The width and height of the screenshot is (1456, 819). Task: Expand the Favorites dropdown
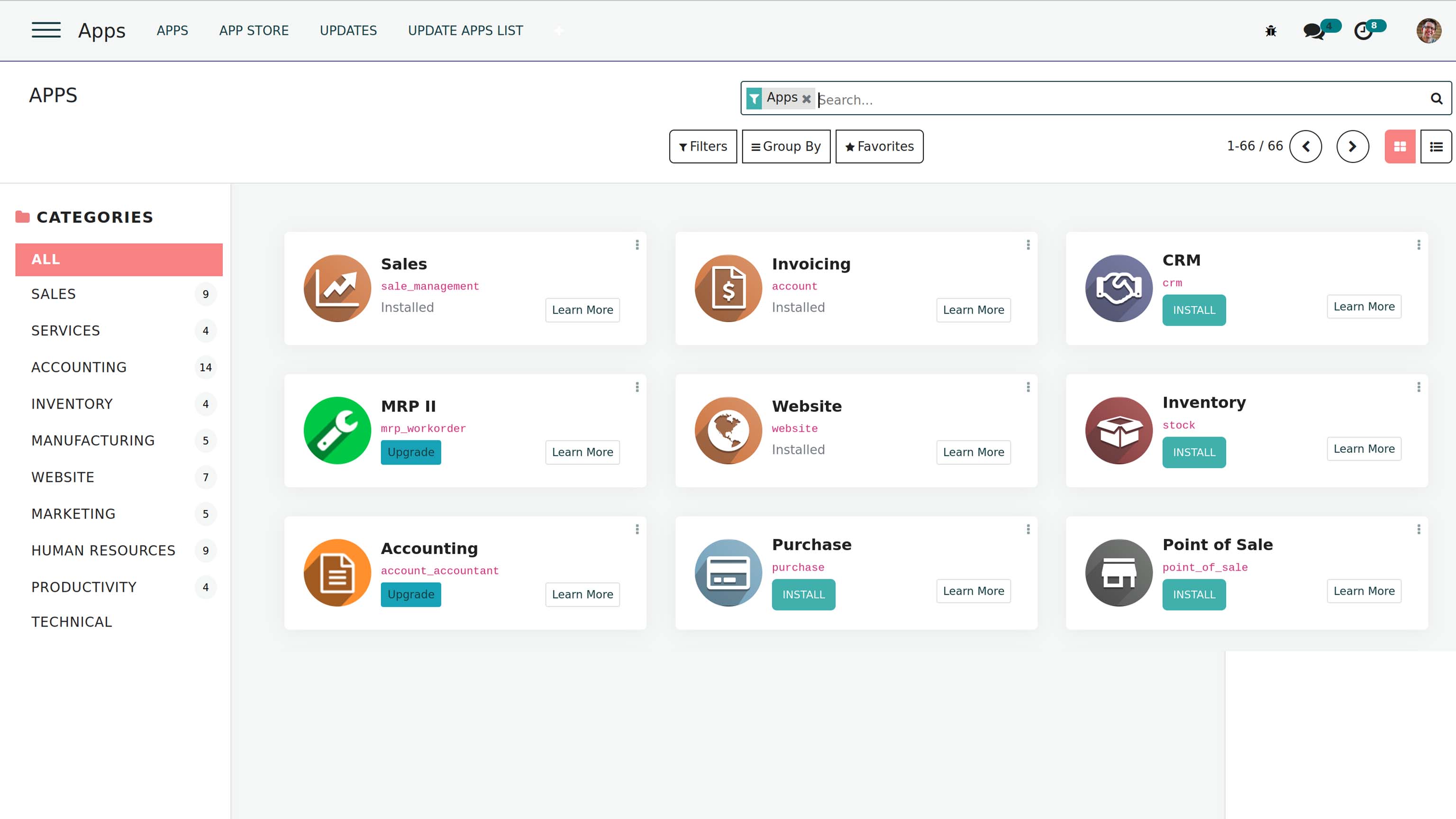(x=879, y=146)
